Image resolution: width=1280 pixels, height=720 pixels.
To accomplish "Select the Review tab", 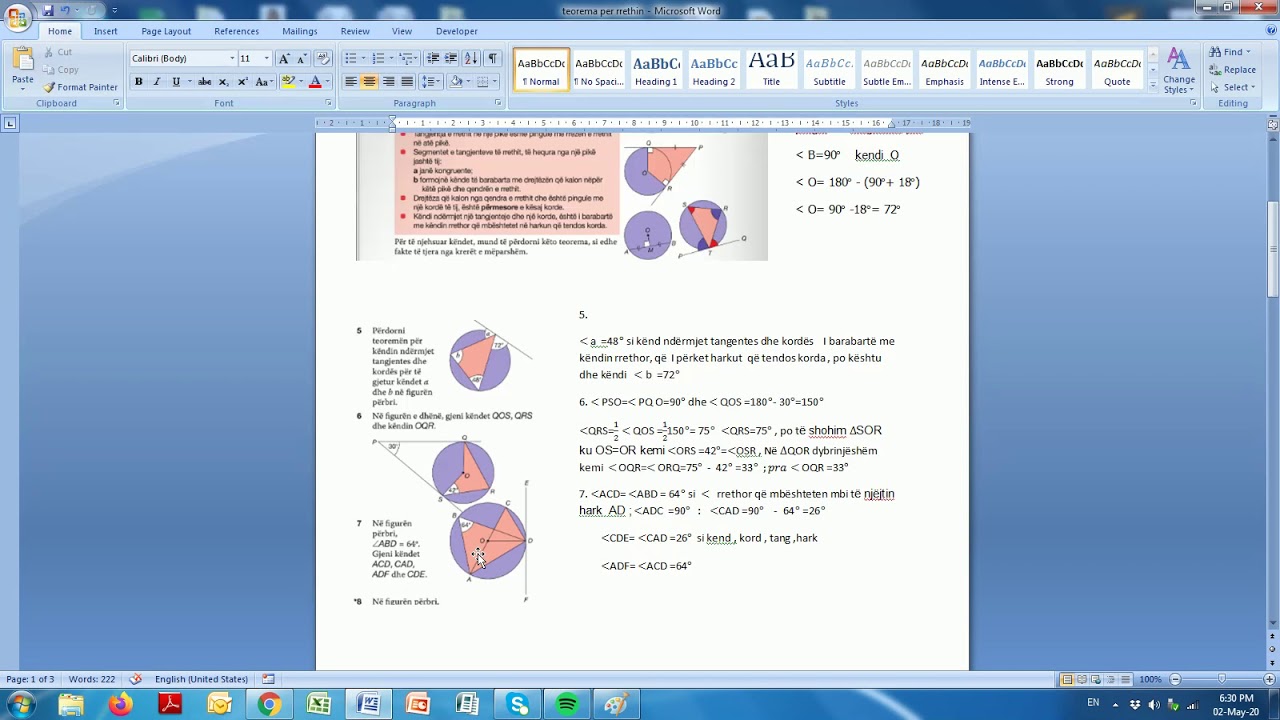I will tap(355, 31).
